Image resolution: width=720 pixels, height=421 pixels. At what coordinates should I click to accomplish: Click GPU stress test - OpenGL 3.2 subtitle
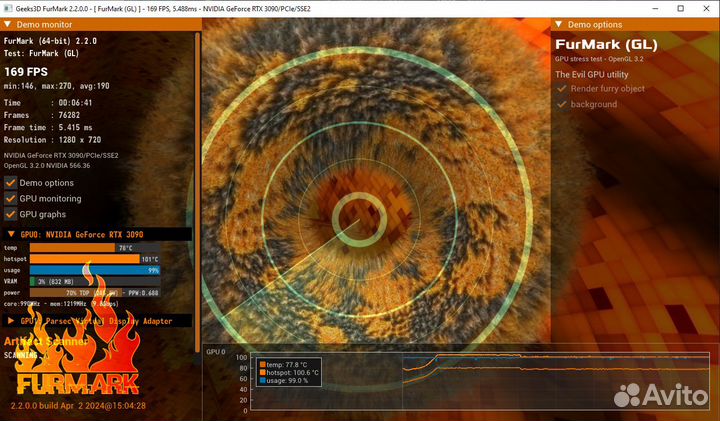[x=599, y=59]
